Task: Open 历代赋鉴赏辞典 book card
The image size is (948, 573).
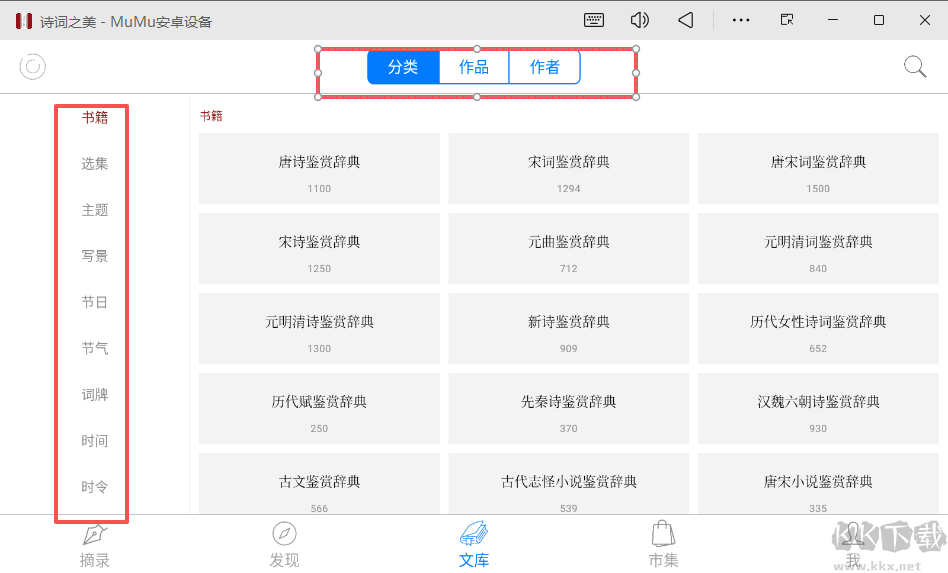Action: tap(319, 409)
